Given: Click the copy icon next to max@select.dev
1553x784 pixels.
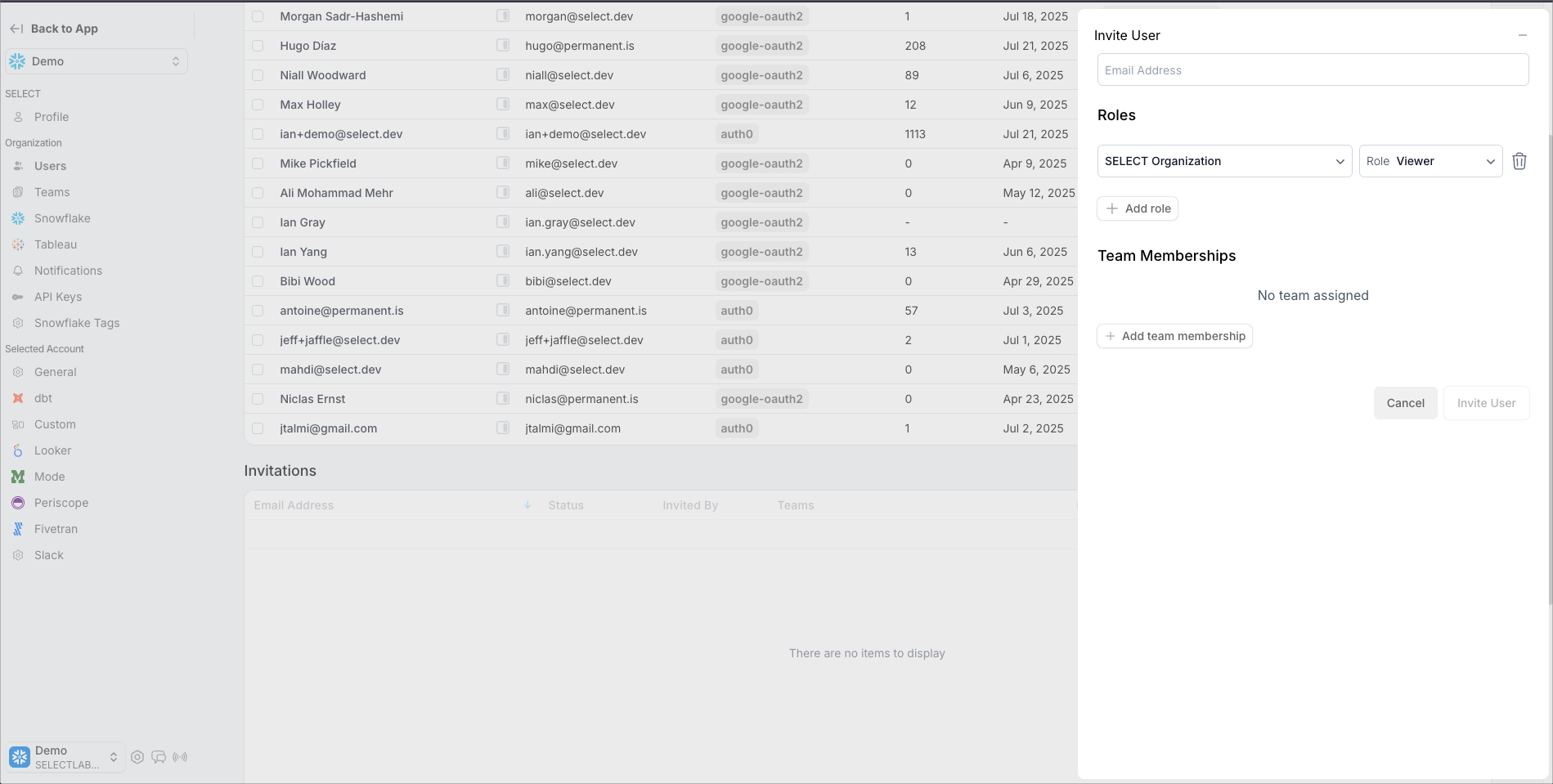Looking at the screenshot, I should (x=503, y=104).
